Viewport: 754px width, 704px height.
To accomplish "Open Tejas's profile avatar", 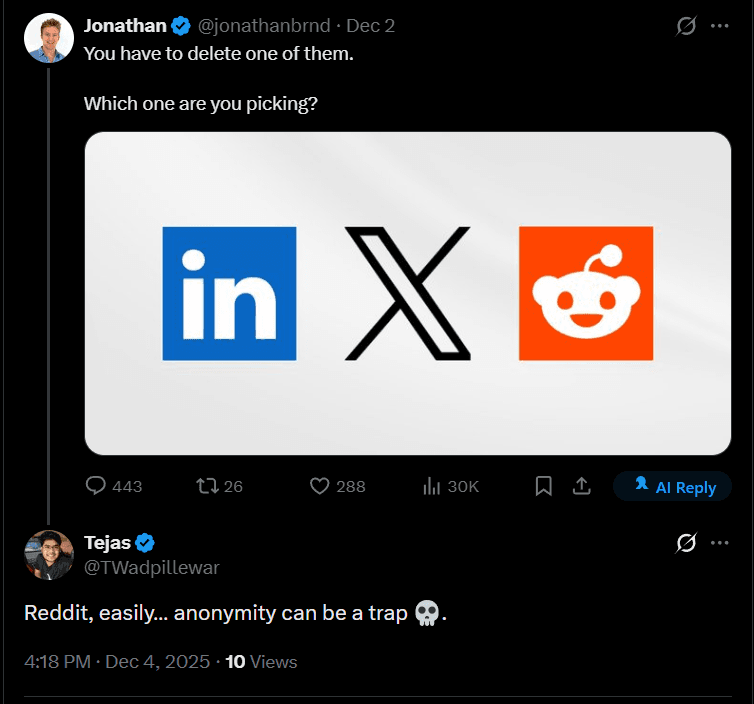I will point(49,555).
